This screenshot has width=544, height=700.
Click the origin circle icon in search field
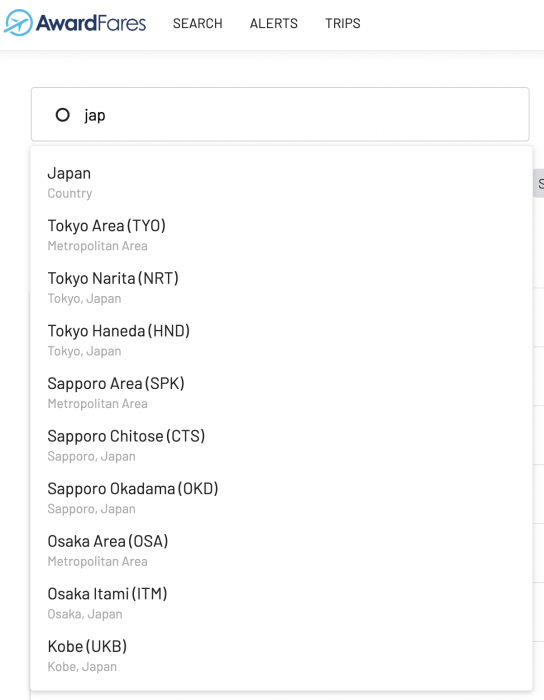coord(62,115)
